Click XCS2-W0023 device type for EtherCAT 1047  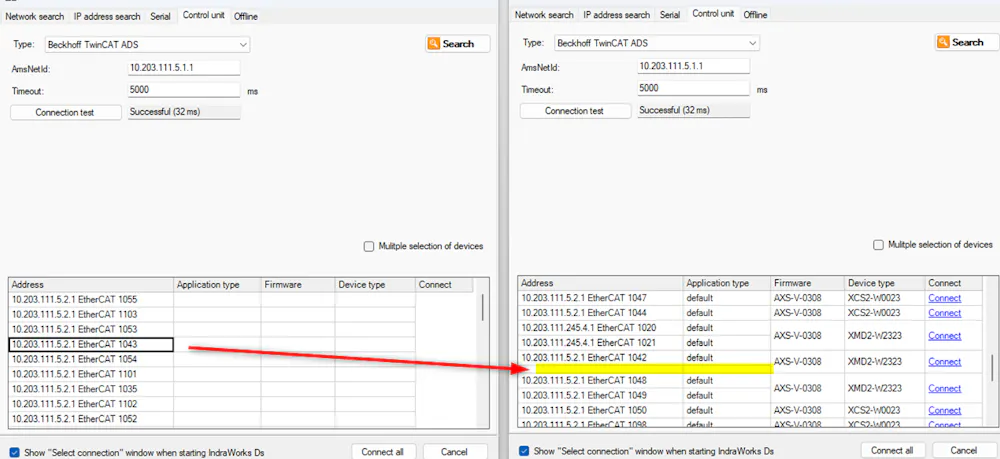(x=874, y=298)
